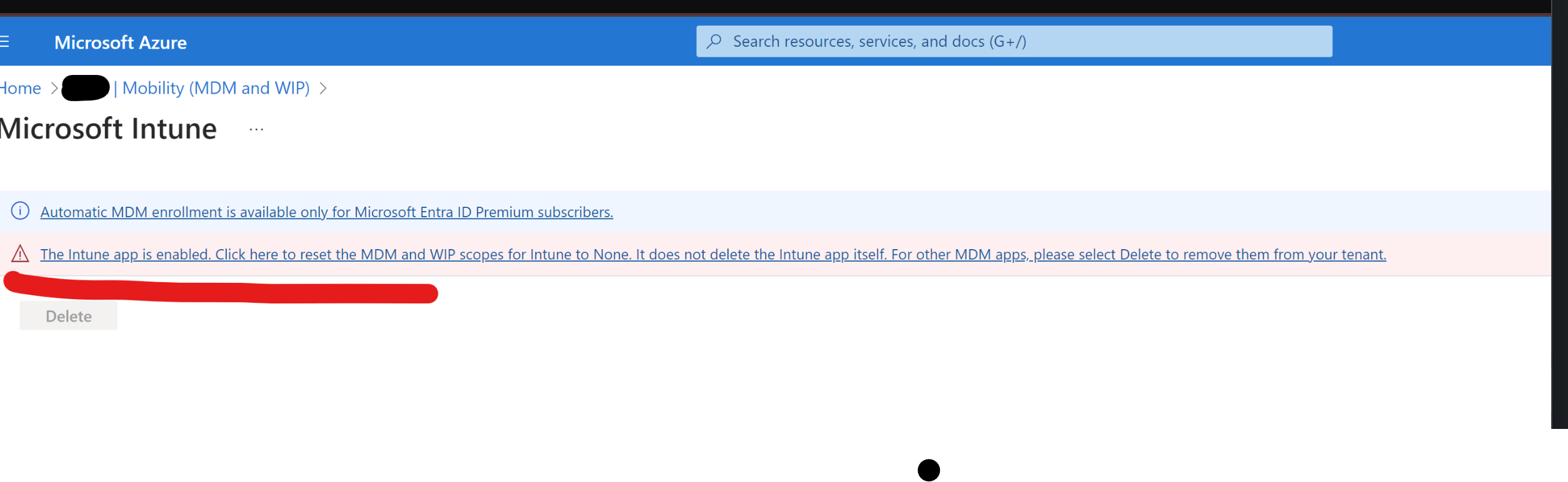Click the red warning triangle icon

(x=20, y=253)
